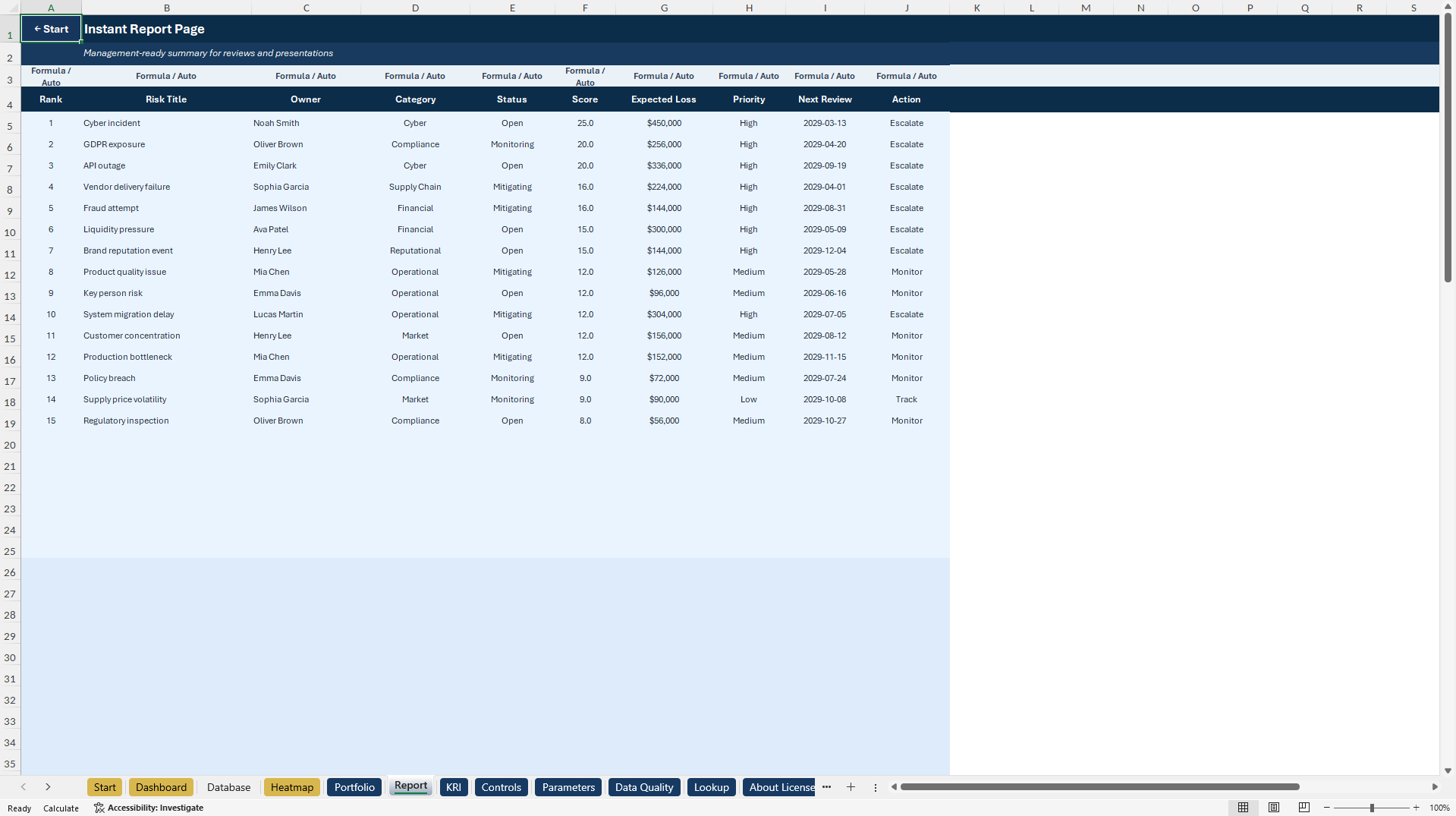The image size is (1456, 816).
Task: Open the Parameters sheet tab
Action: coord(568,787)
